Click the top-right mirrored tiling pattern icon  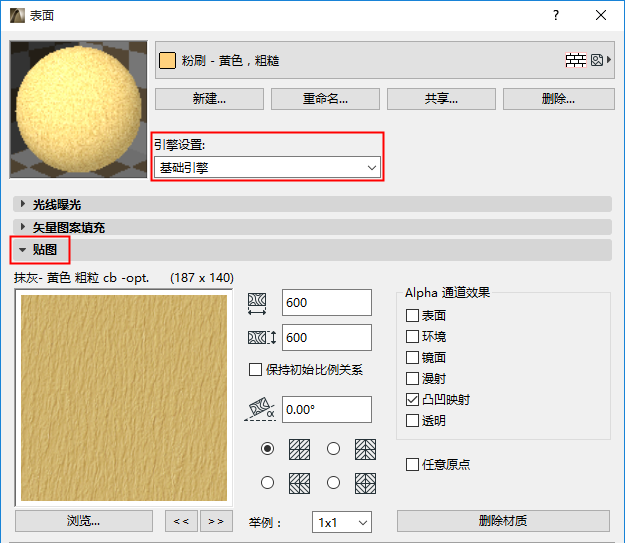coord(365,449)
